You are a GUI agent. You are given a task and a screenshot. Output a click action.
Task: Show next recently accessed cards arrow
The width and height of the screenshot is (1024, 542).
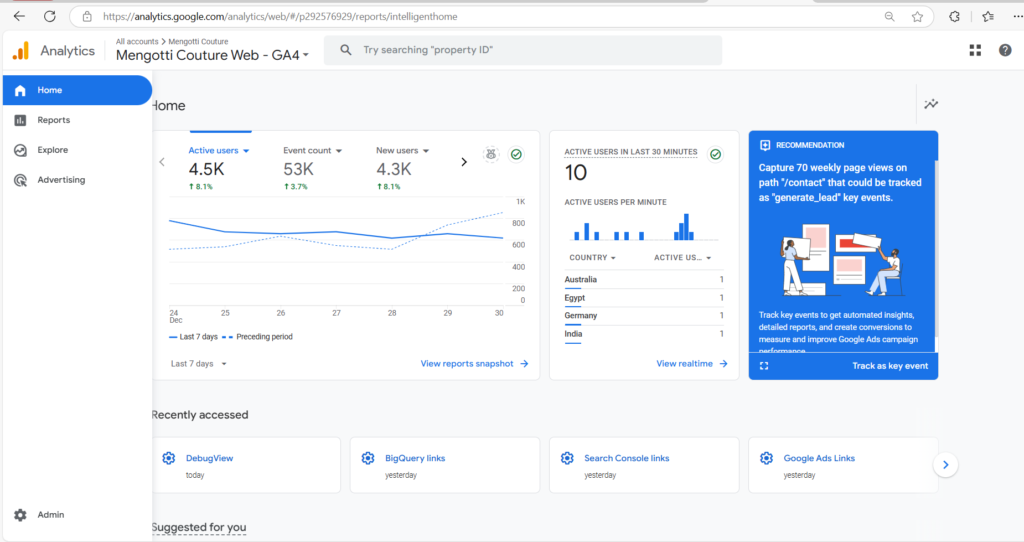(946, 465)
